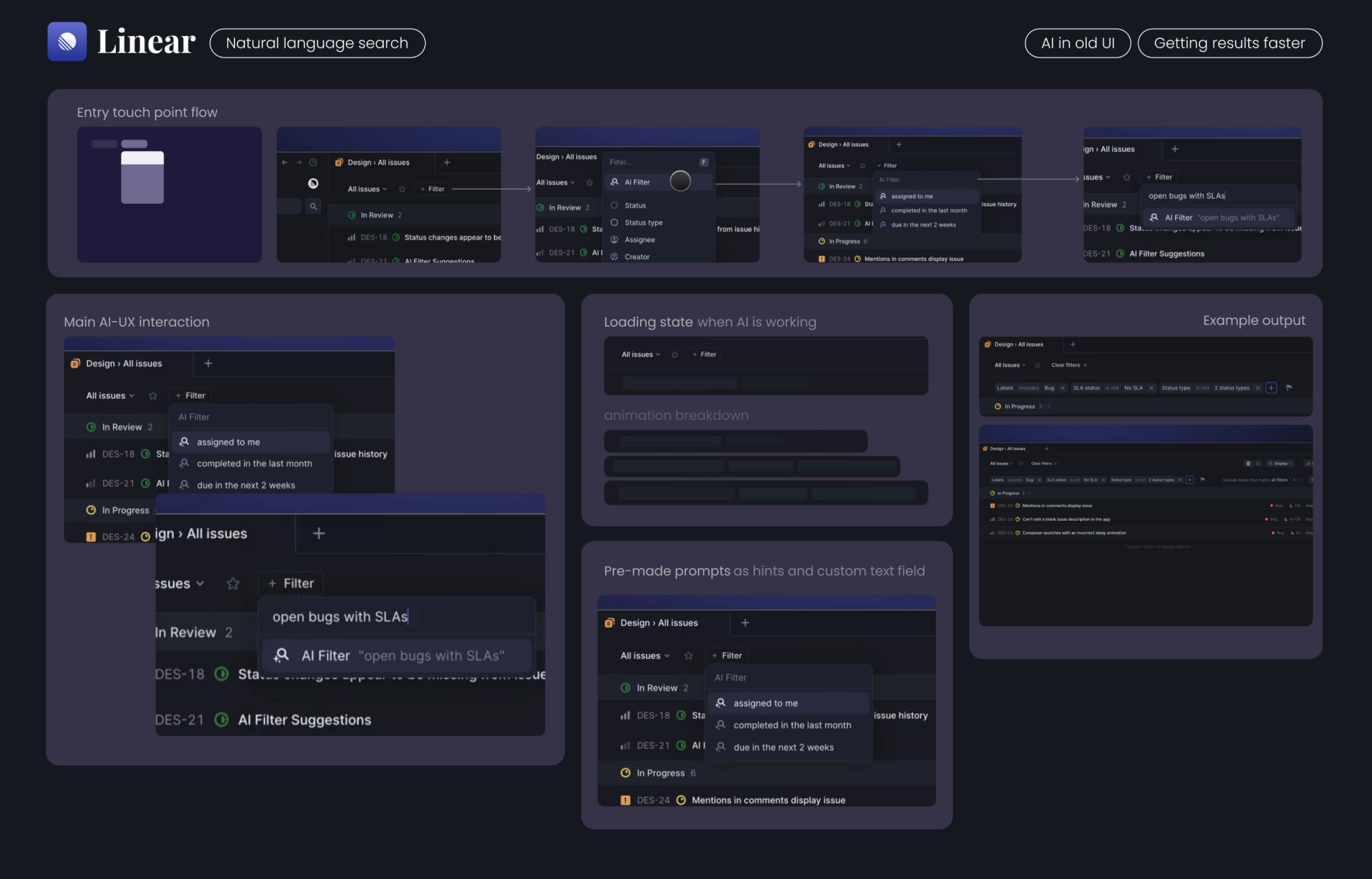The height and width of the screenshot is (879, 1372).
Task: Switch to list view in the lower example output
Action: pos(1248,463)
